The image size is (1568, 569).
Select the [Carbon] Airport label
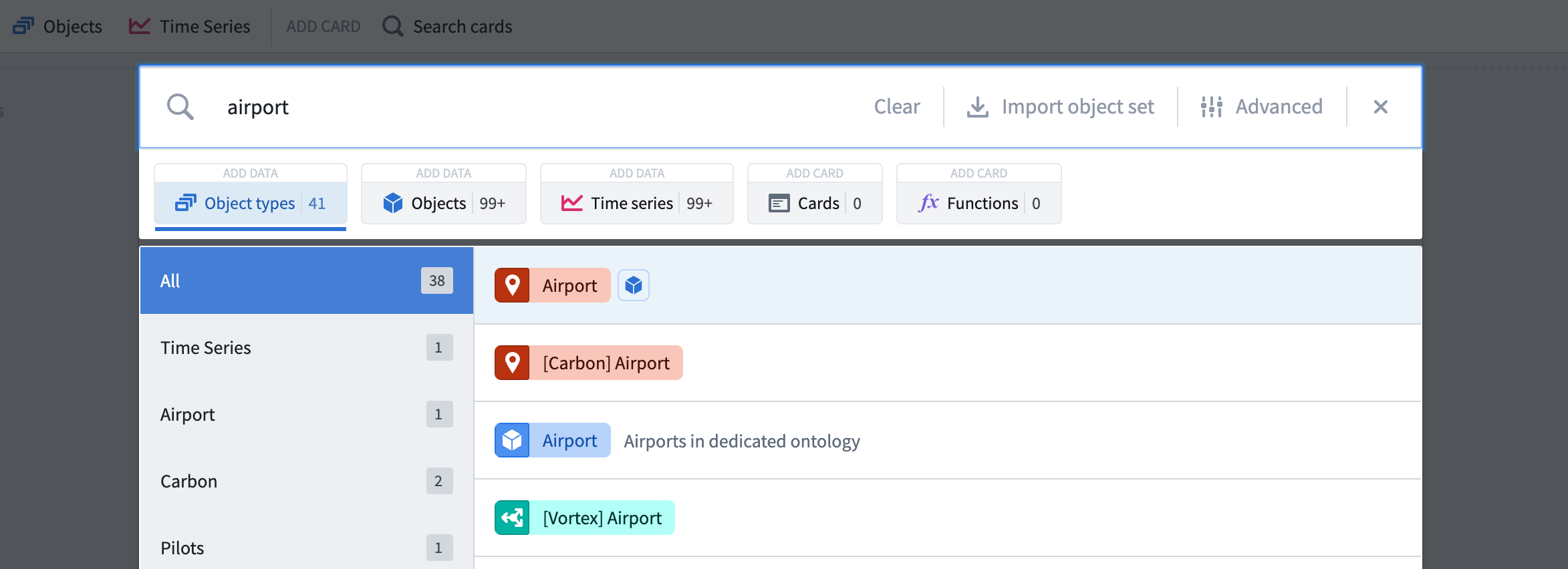point(606,363)
